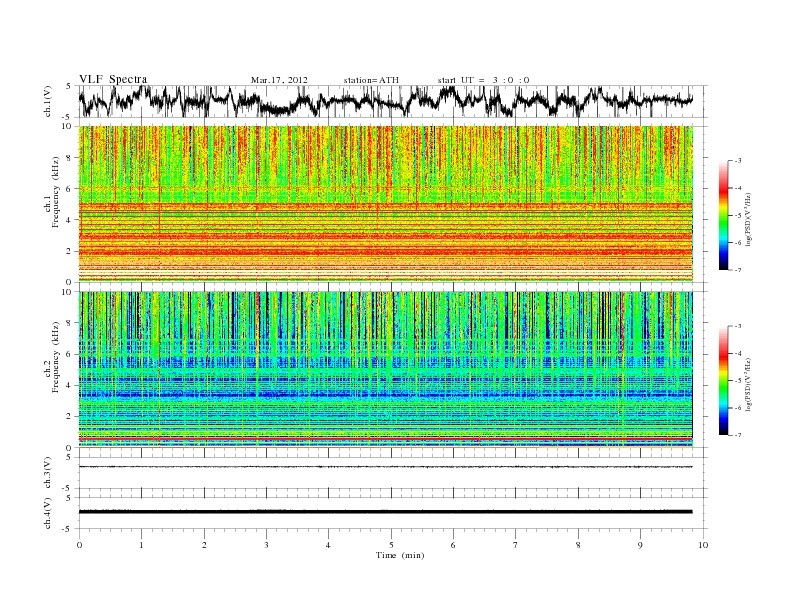Click the ch.3 voltage trace line
Viewport: 792px width, 612px height.
(x=385, y=467)
